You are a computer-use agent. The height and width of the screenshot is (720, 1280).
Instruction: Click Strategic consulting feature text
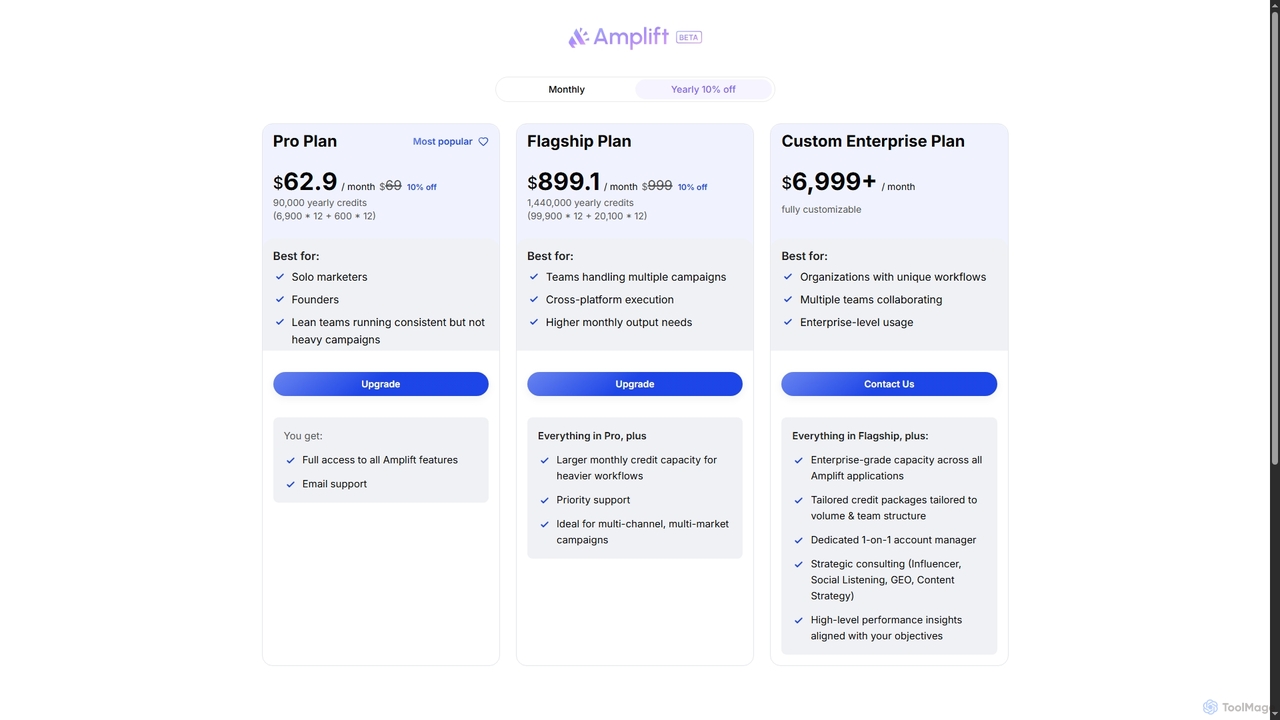coord(886,580)
